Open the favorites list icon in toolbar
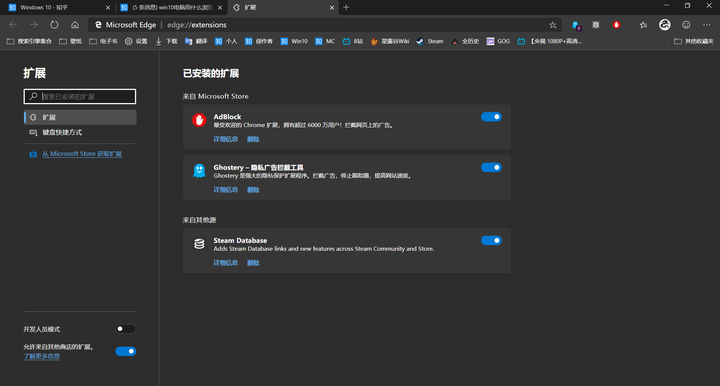Image resolution: width=720 pixels, height=386 pixels. [x=643, y=25]
